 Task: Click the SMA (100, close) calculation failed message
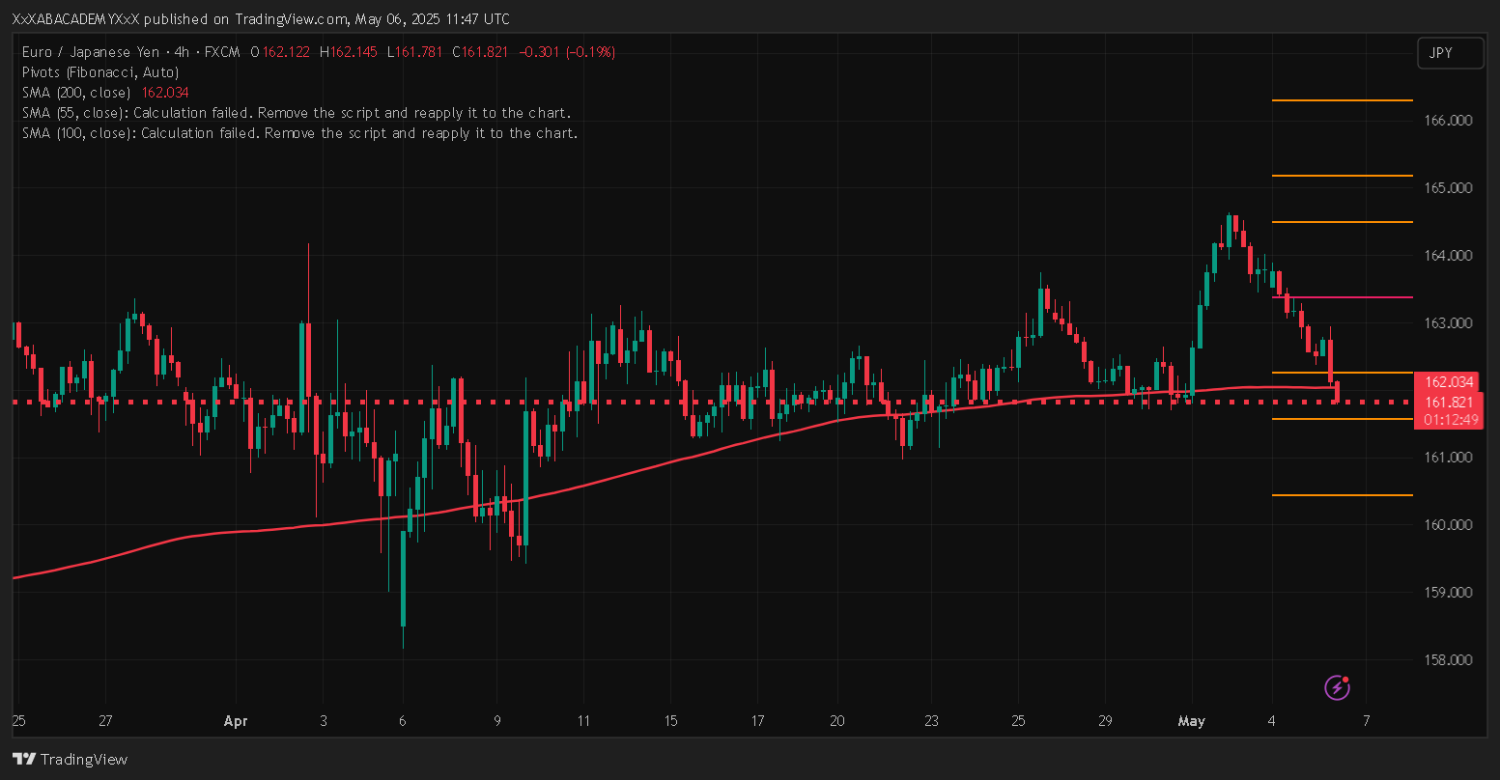(x=300, y=132)
